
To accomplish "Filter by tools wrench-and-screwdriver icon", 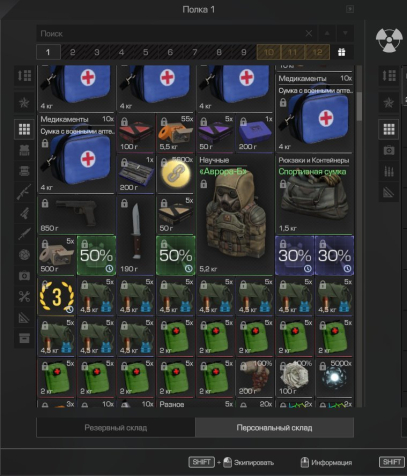I will point(24,296).
